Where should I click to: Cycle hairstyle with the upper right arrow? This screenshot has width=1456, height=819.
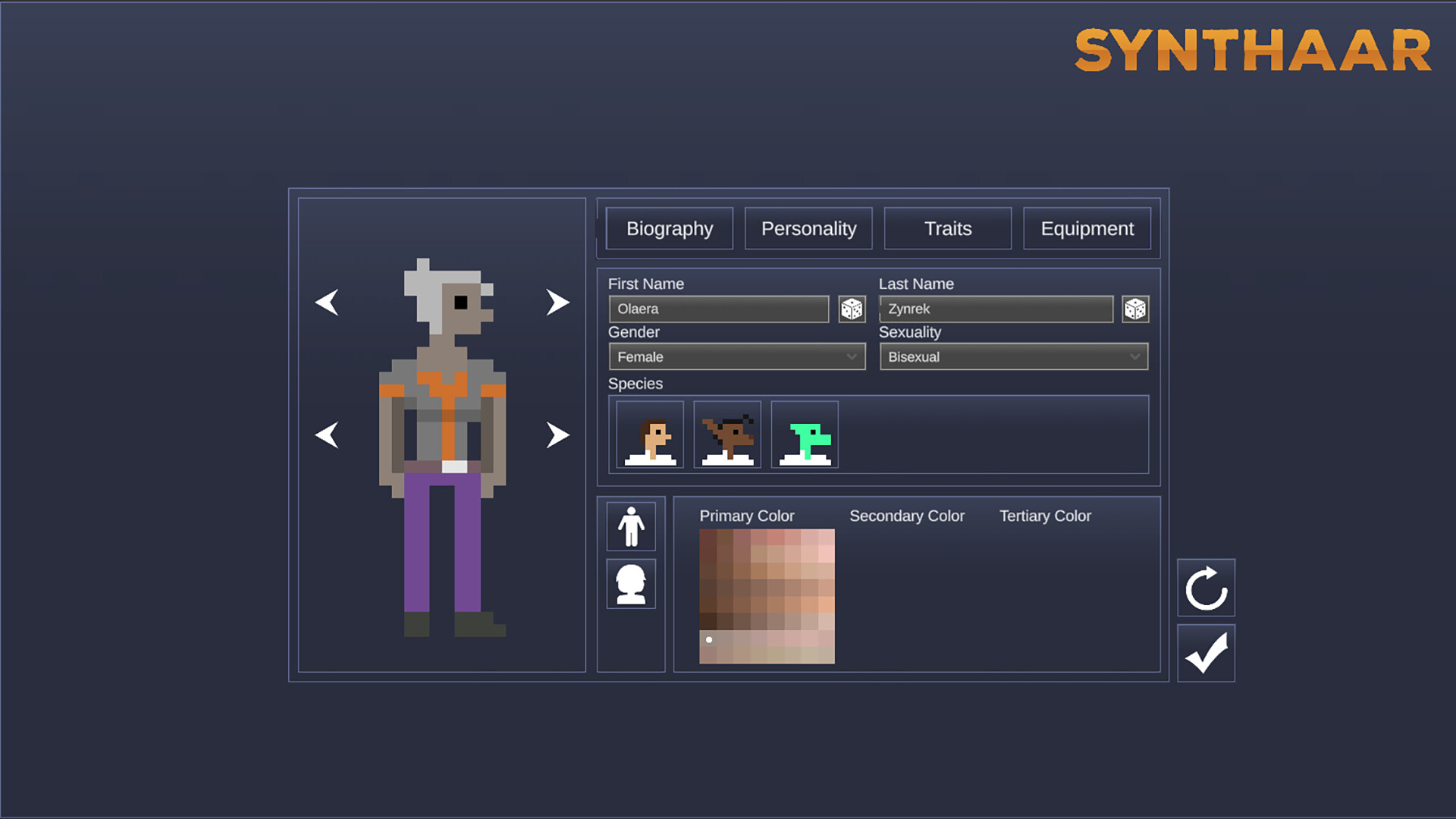click(557, 301)
